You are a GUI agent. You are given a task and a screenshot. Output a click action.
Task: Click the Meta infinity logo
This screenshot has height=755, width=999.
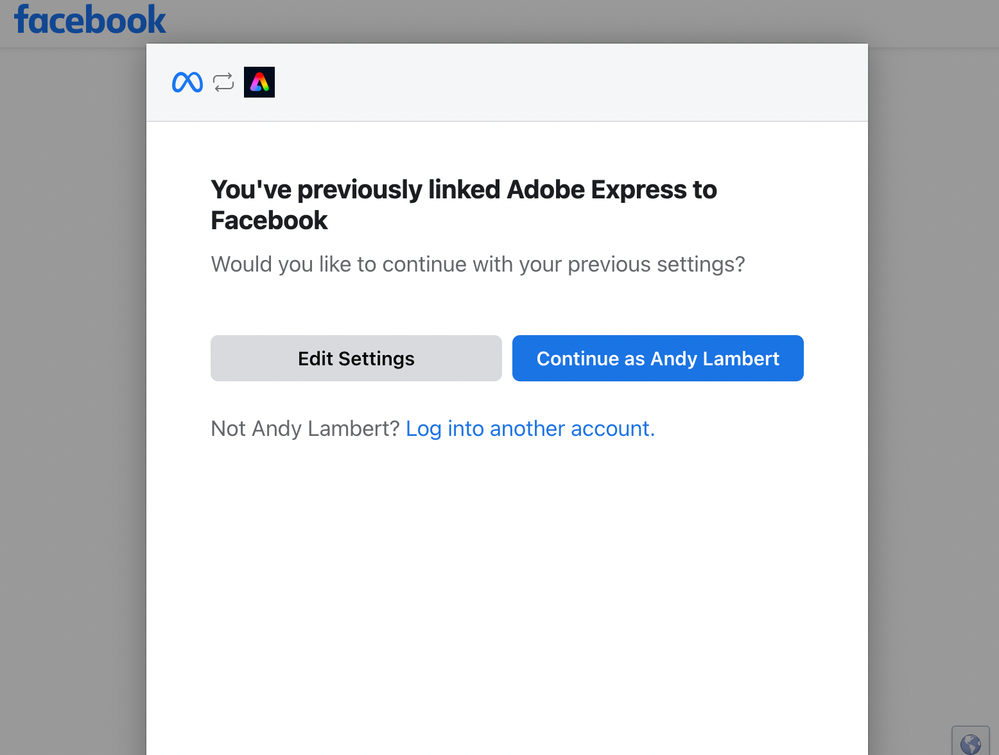187,82
